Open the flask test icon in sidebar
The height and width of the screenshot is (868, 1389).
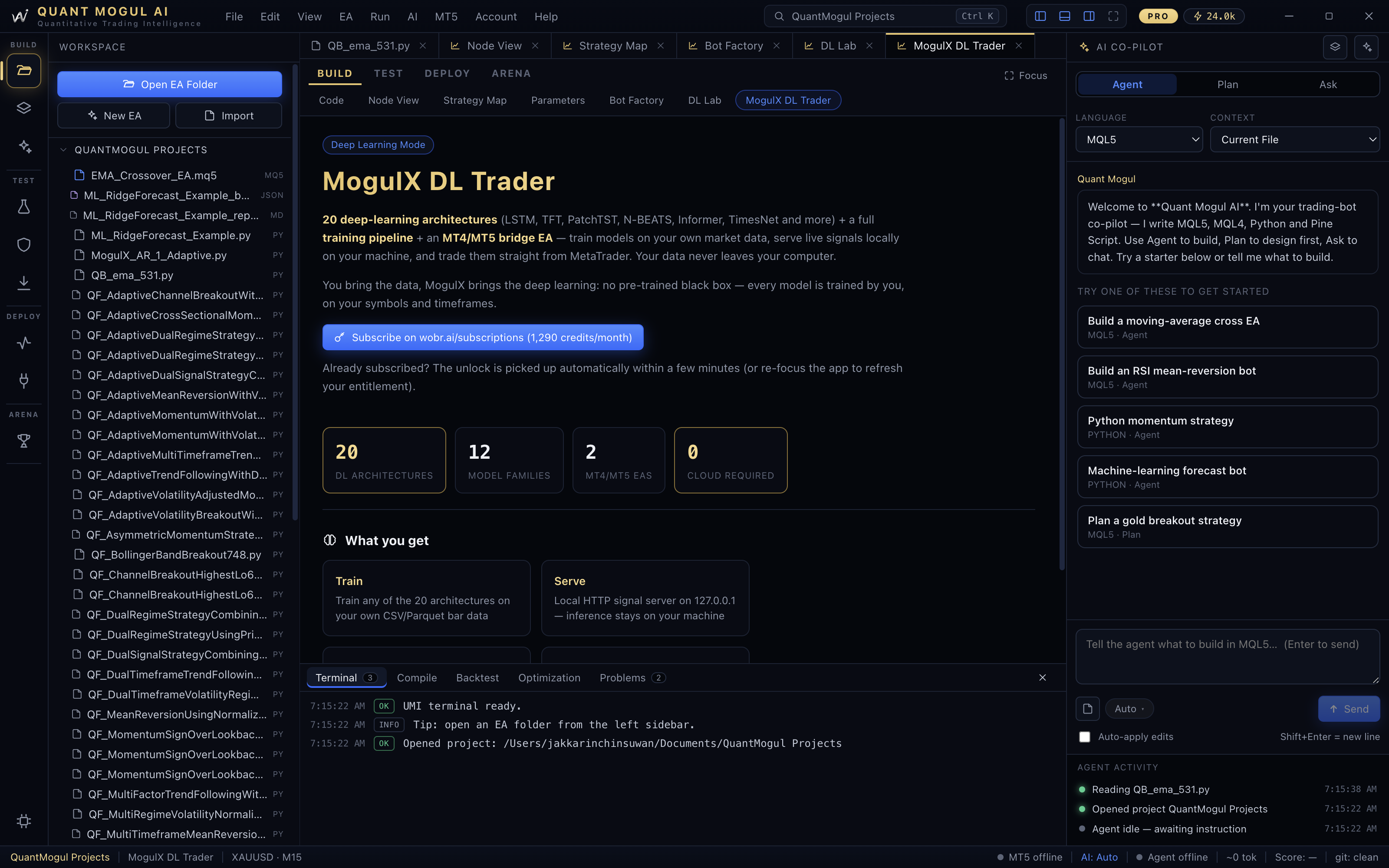23,207
